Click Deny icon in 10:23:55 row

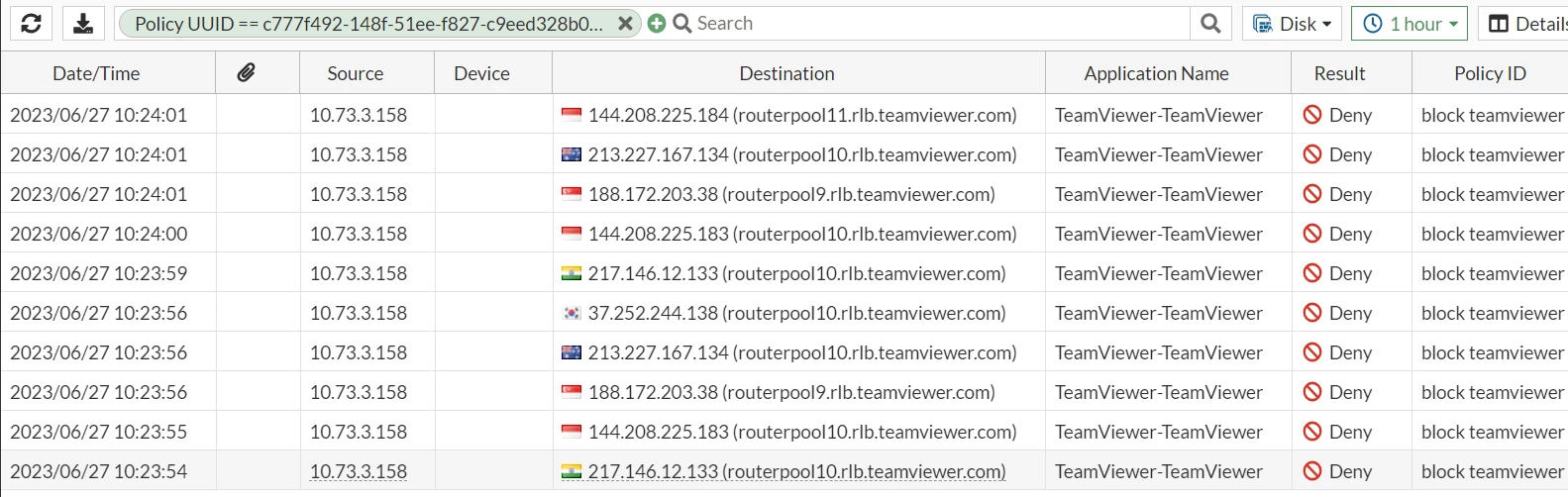point(1312,432)
